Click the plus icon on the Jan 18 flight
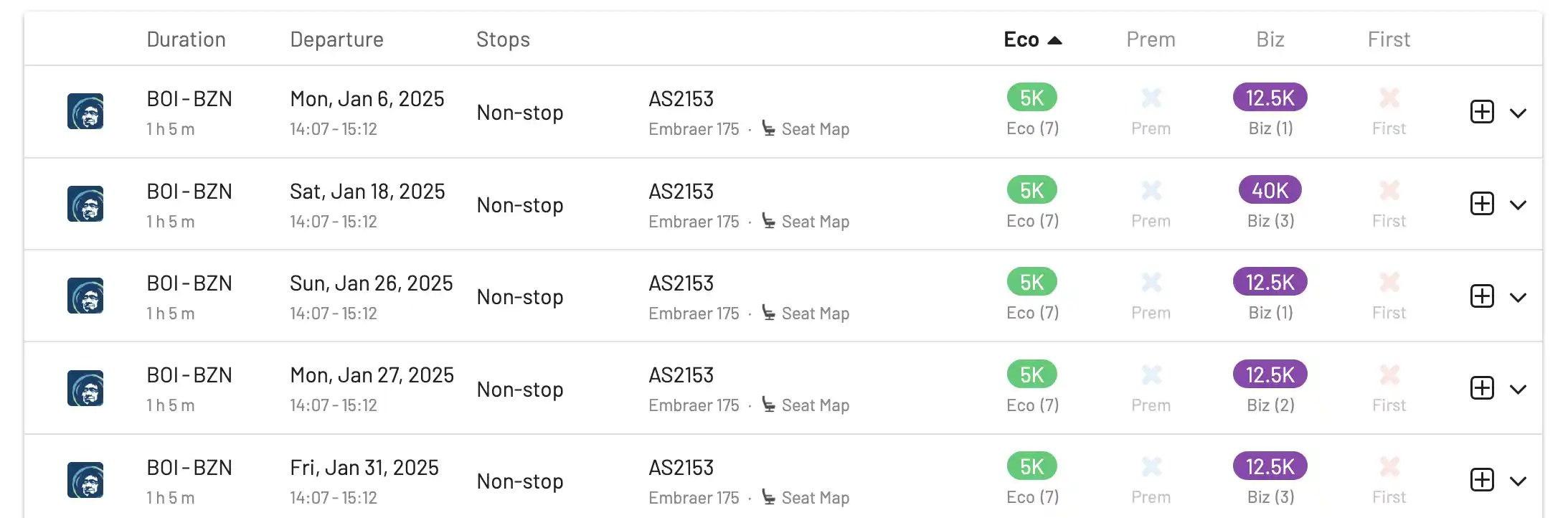1568x518 pixels. [x=1482, y=204]
